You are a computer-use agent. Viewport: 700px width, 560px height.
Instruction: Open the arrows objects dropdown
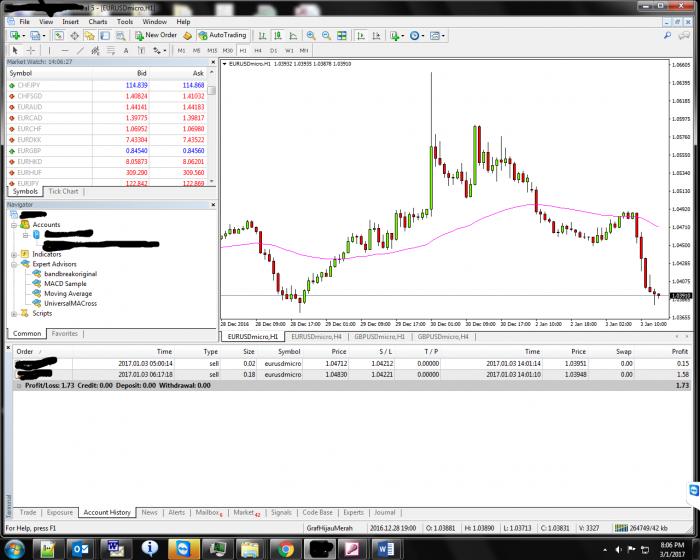159,50
